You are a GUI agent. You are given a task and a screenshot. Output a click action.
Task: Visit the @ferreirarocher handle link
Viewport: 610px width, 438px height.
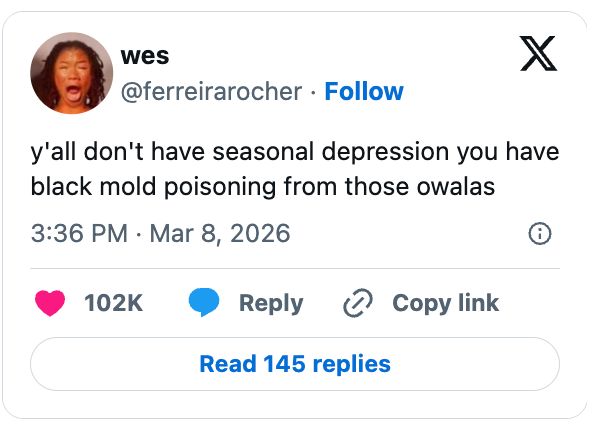coord(210,91)
